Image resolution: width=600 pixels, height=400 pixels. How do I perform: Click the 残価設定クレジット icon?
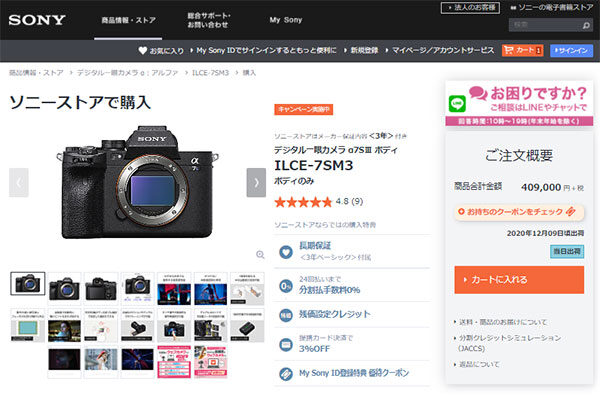pos(285,315)
